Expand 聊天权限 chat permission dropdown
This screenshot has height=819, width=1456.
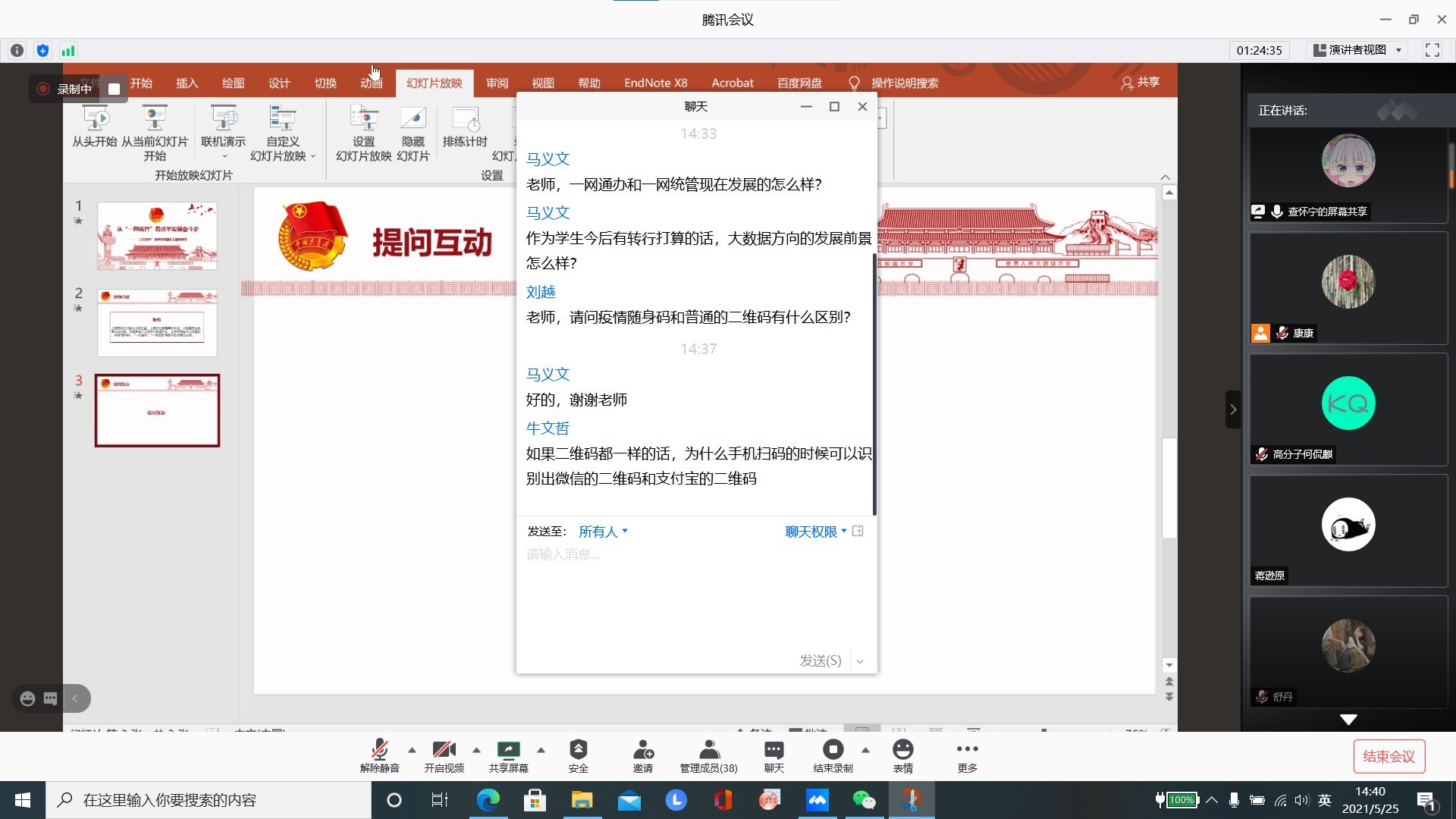(814, 532)
